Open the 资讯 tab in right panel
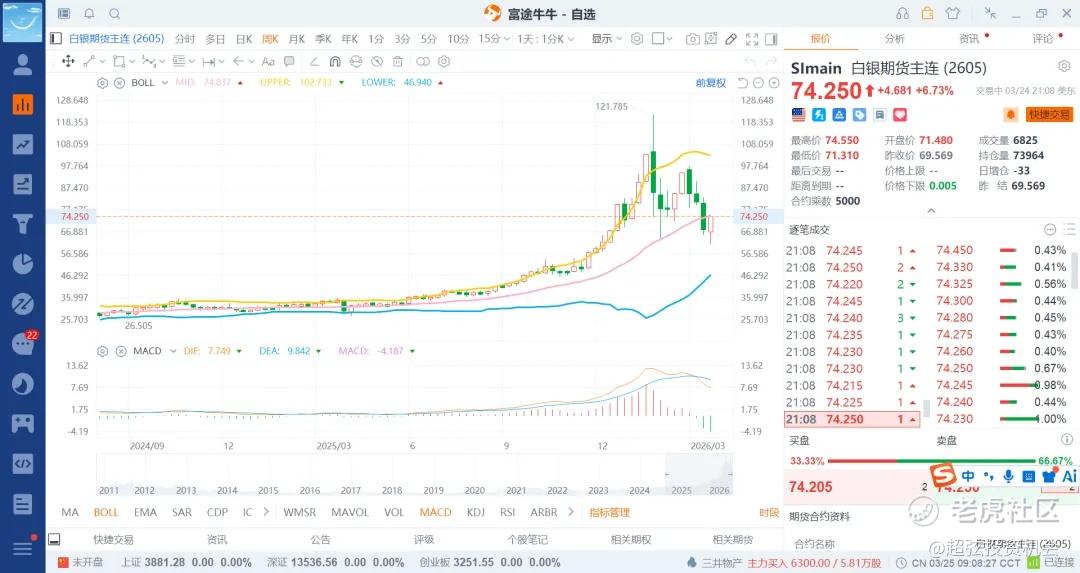 [x=969, y=39]
